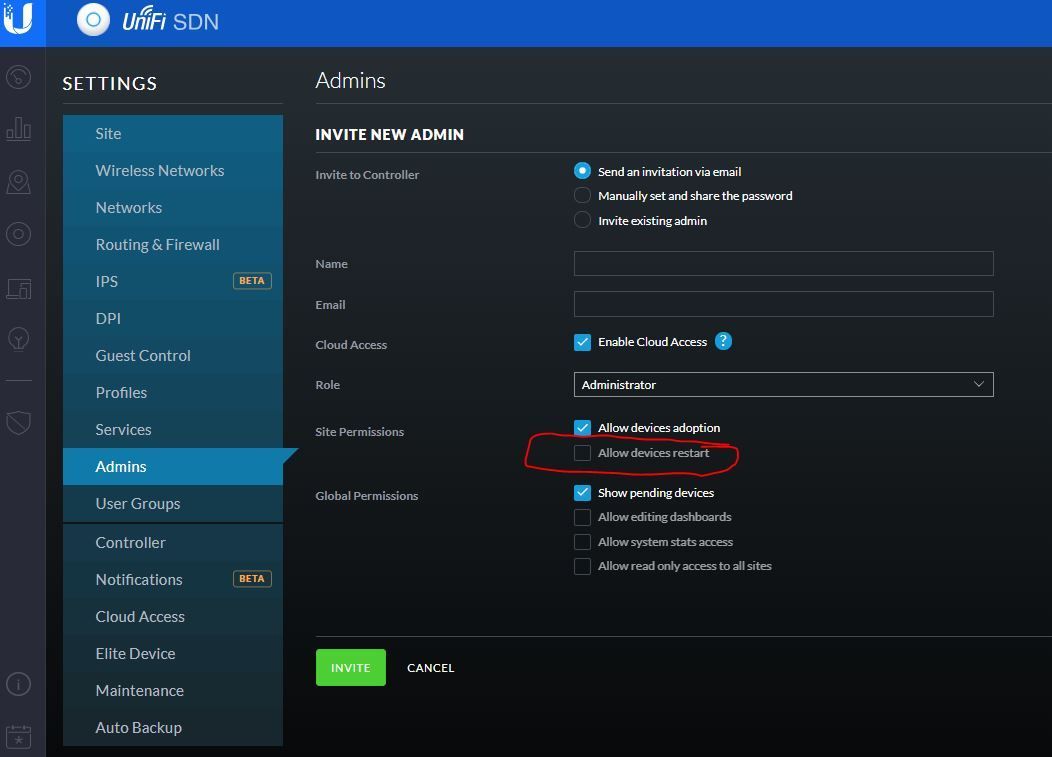
Task: Go to Routing & Firewall settings
Action: coord(157,245)
